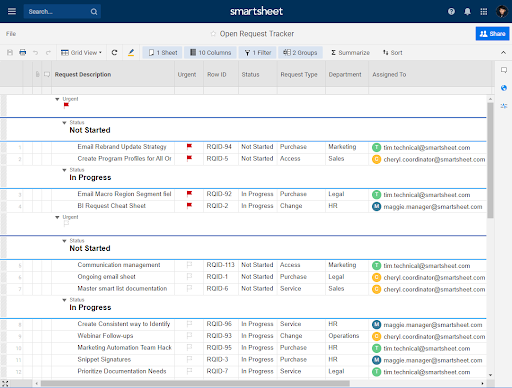Click Tim's avatar in RQID-94 row

click(x=376, y=147)
